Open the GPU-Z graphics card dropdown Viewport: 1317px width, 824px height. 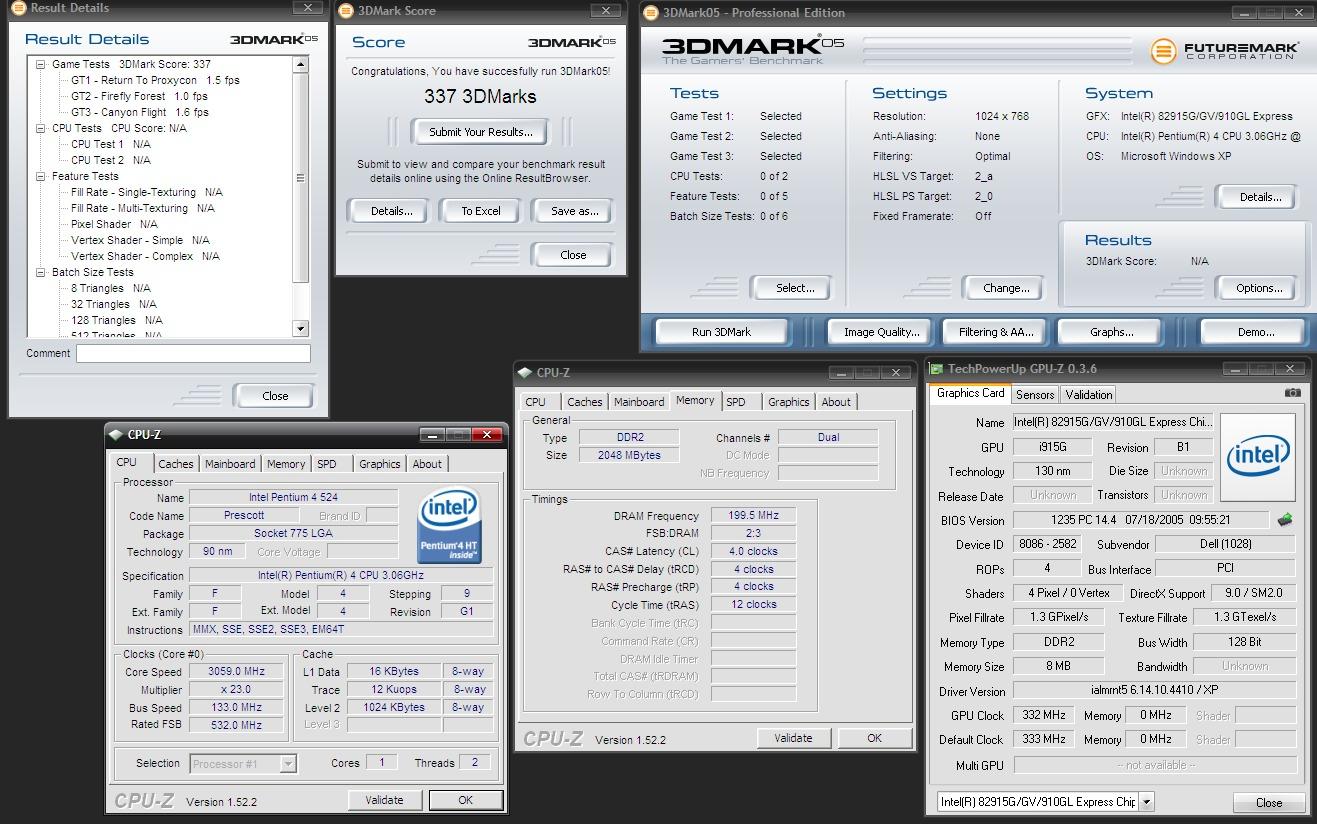1146,801
